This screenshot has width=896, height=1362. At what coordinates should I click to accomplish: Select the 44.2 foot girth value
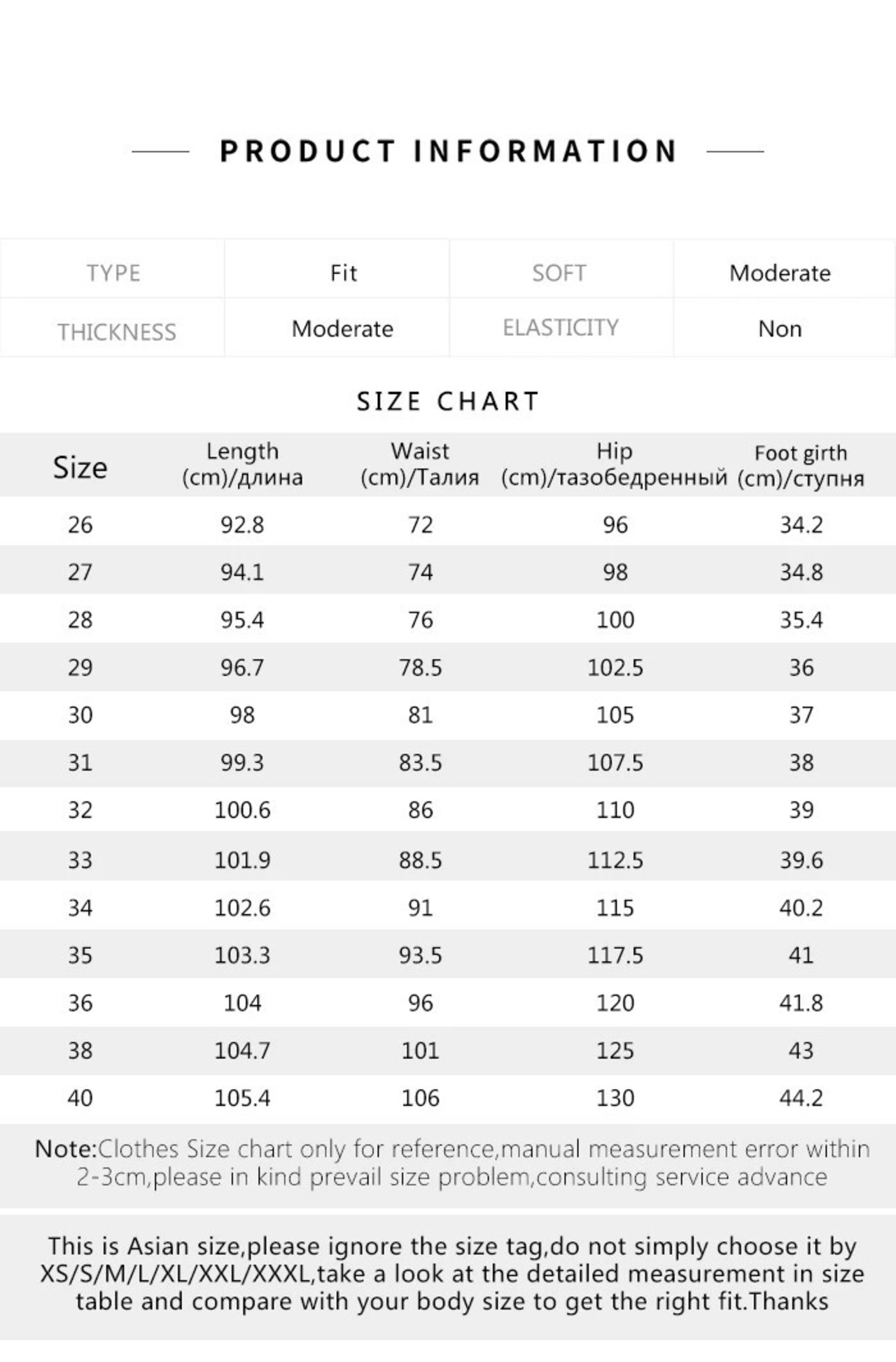coord(801,1098)
